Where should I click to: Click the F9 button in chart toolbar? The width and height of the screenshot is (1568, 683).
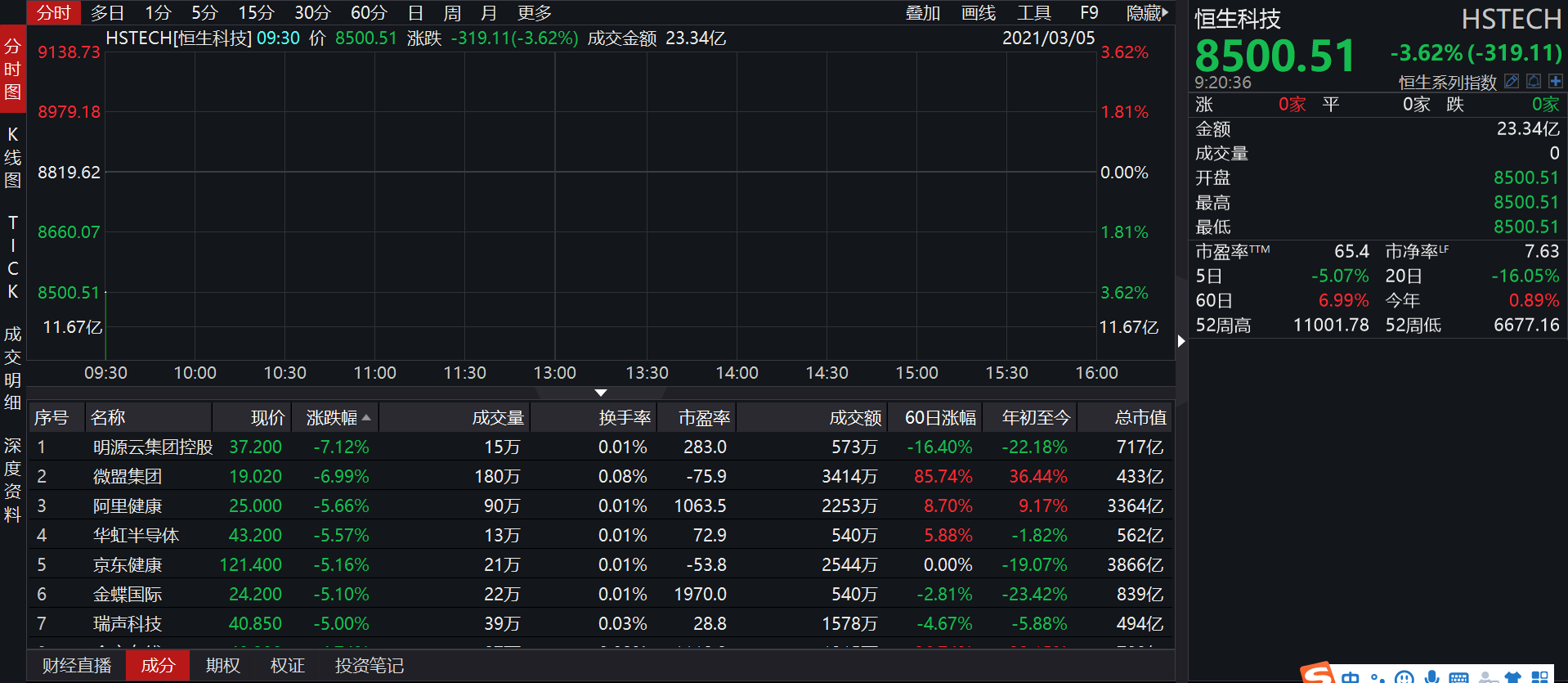[x=1089, y=12]
